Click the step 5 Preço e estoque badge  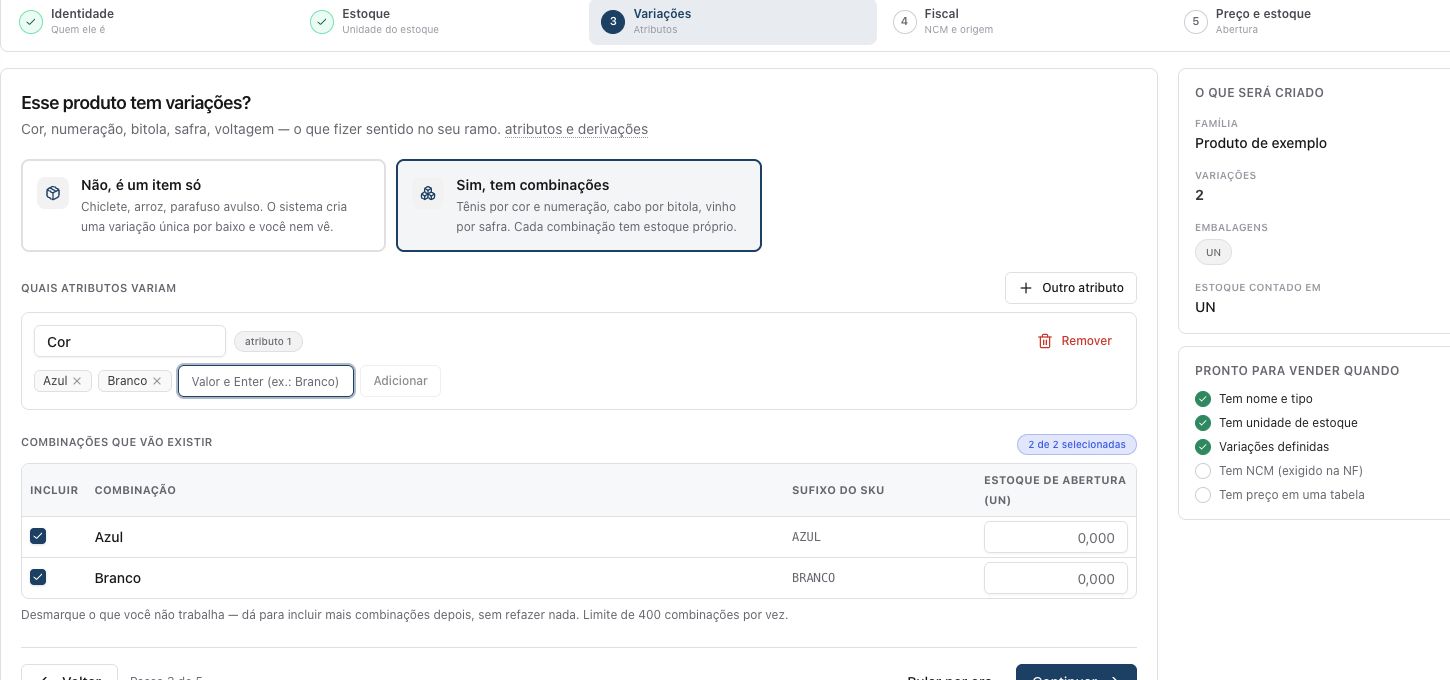1196,22
